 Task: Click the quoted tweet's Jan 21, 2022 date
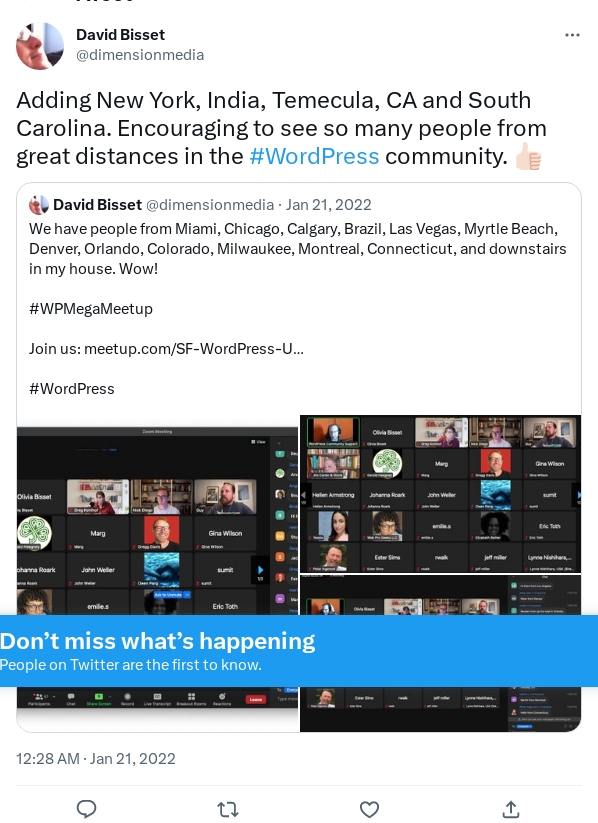328,205
